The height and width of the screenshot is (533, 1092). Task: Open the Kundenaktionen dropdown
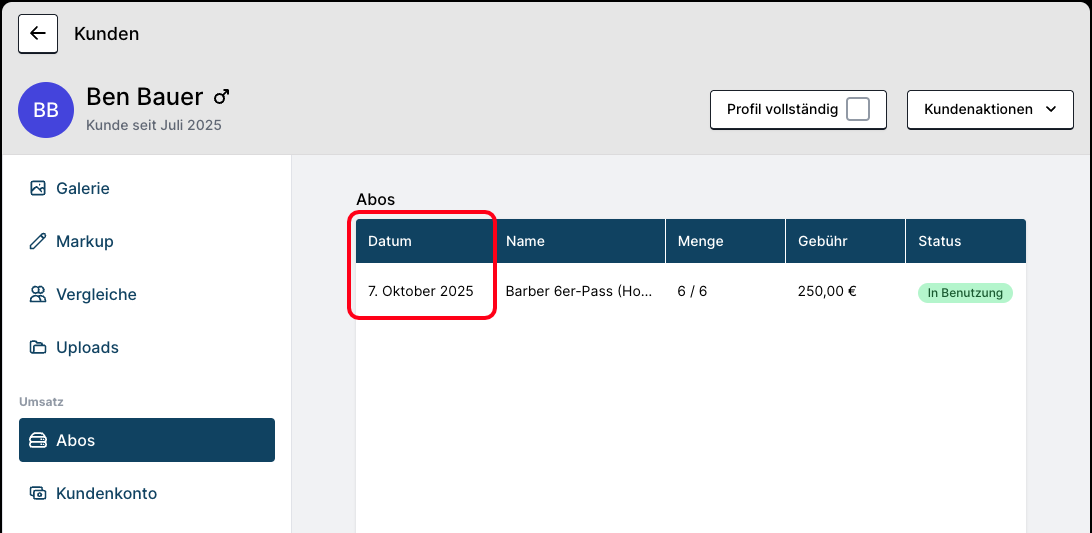(989, 109)
